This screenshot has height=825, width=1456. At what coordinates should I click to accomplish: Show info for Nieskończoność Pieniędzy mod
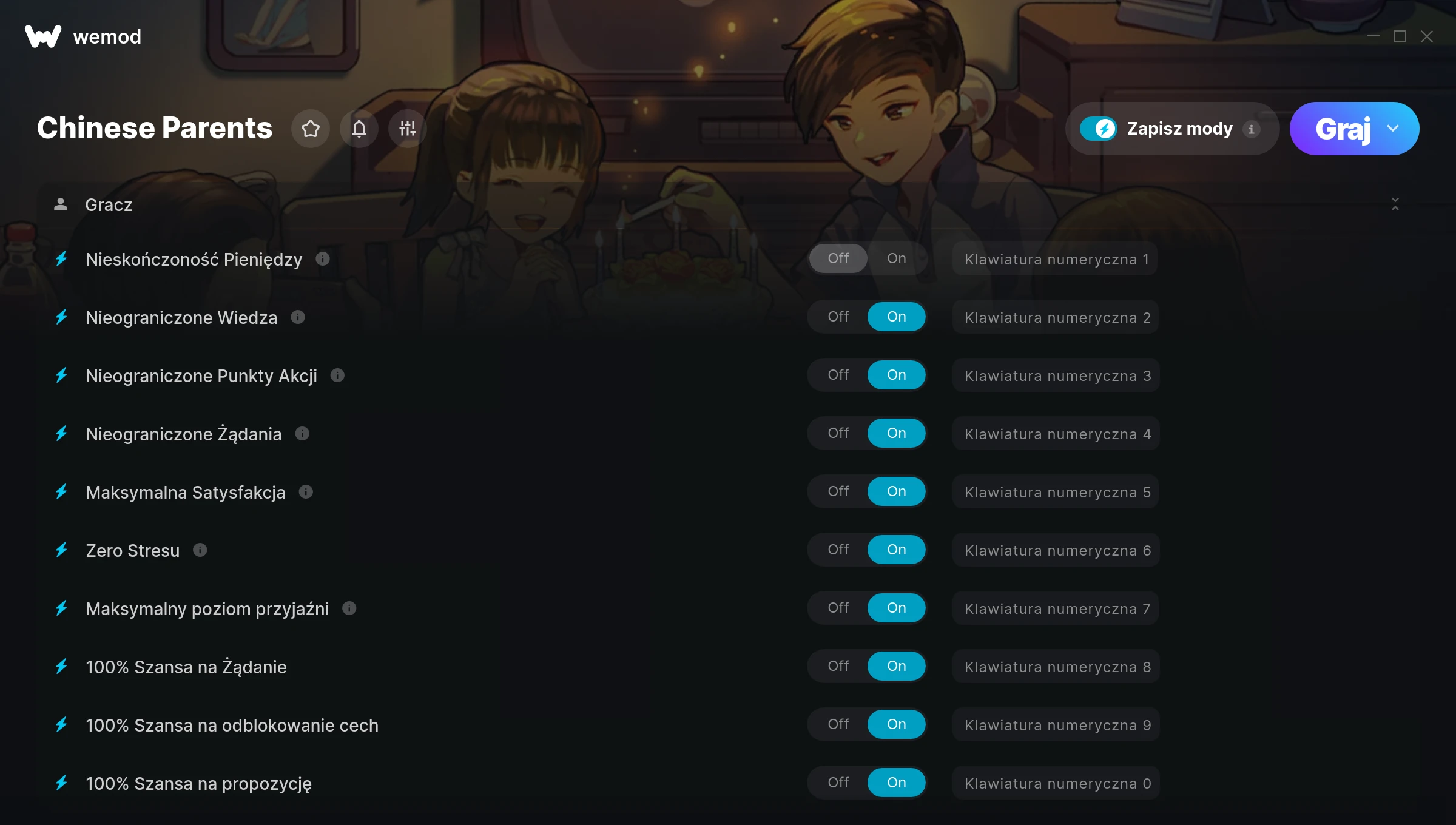coord(323,259)
